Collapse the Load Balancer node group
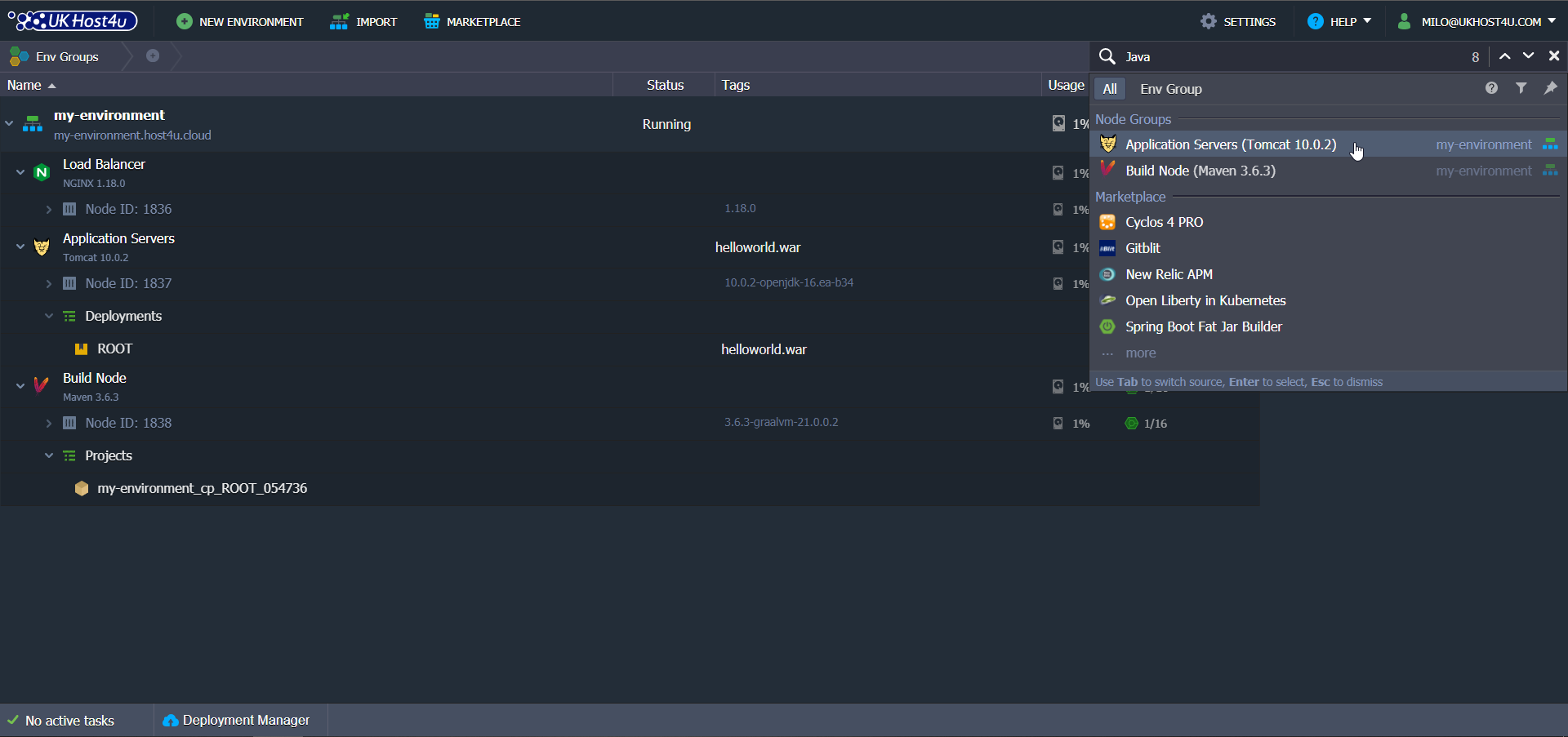The image size is (1568, 737). pyautogui.click(x=20, y=172)
